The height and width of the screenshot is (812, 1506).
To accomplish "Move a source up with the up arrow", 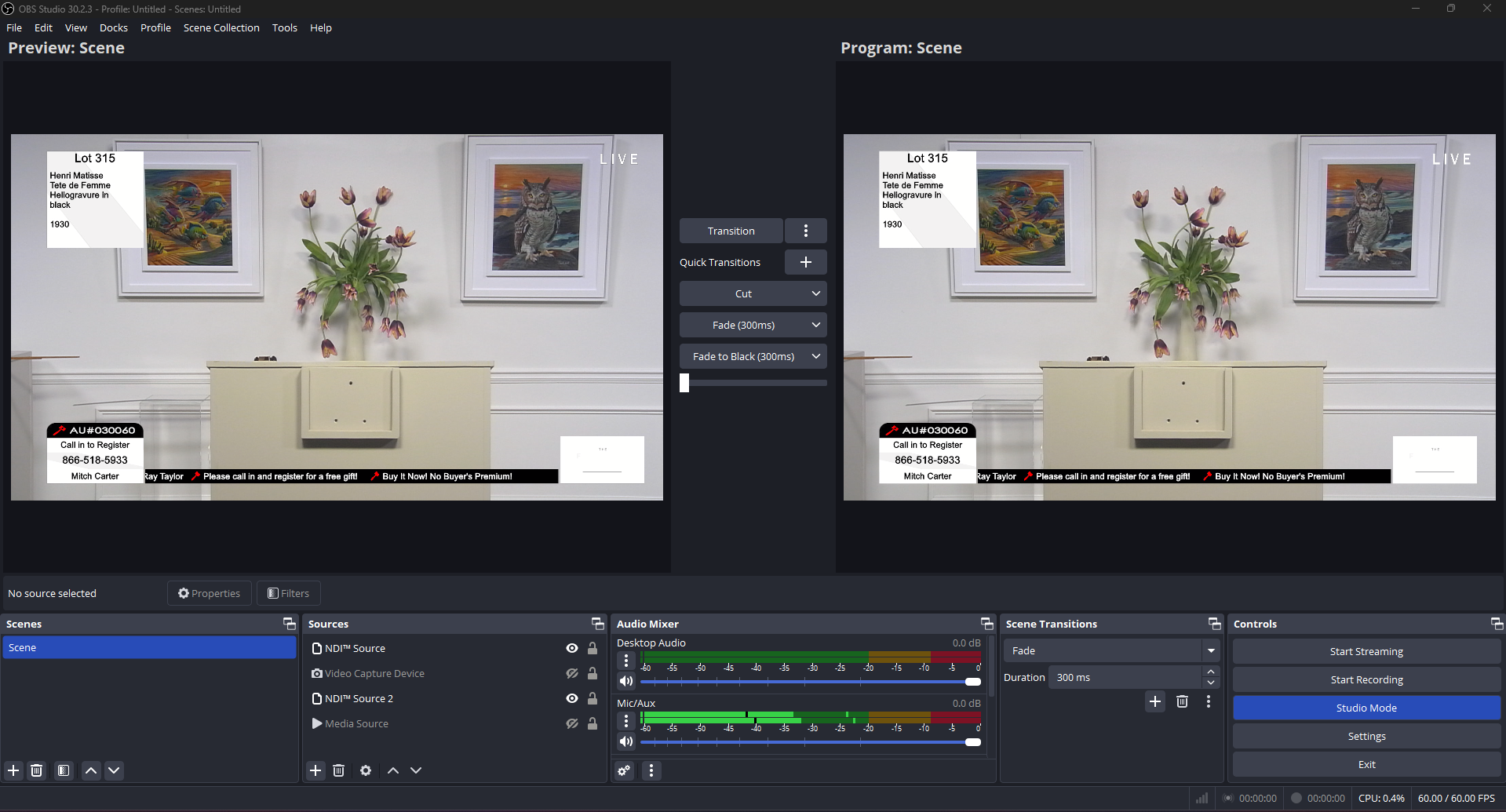I will pyautogui.click(x=392, y=770).
